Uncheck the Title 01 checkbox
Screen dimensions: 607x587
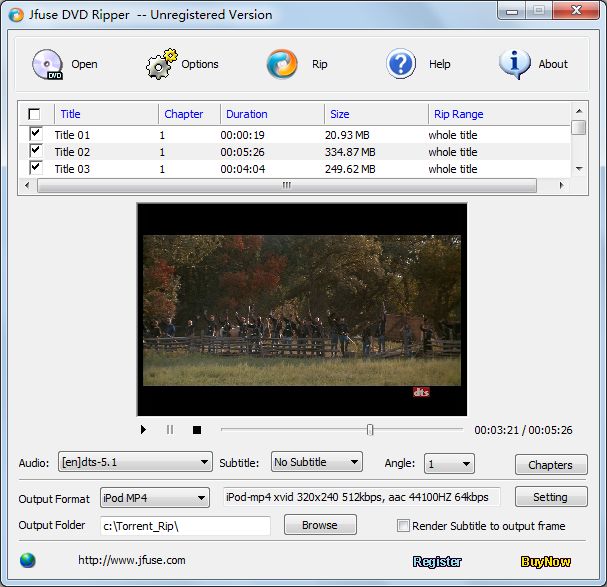(35, 134)
